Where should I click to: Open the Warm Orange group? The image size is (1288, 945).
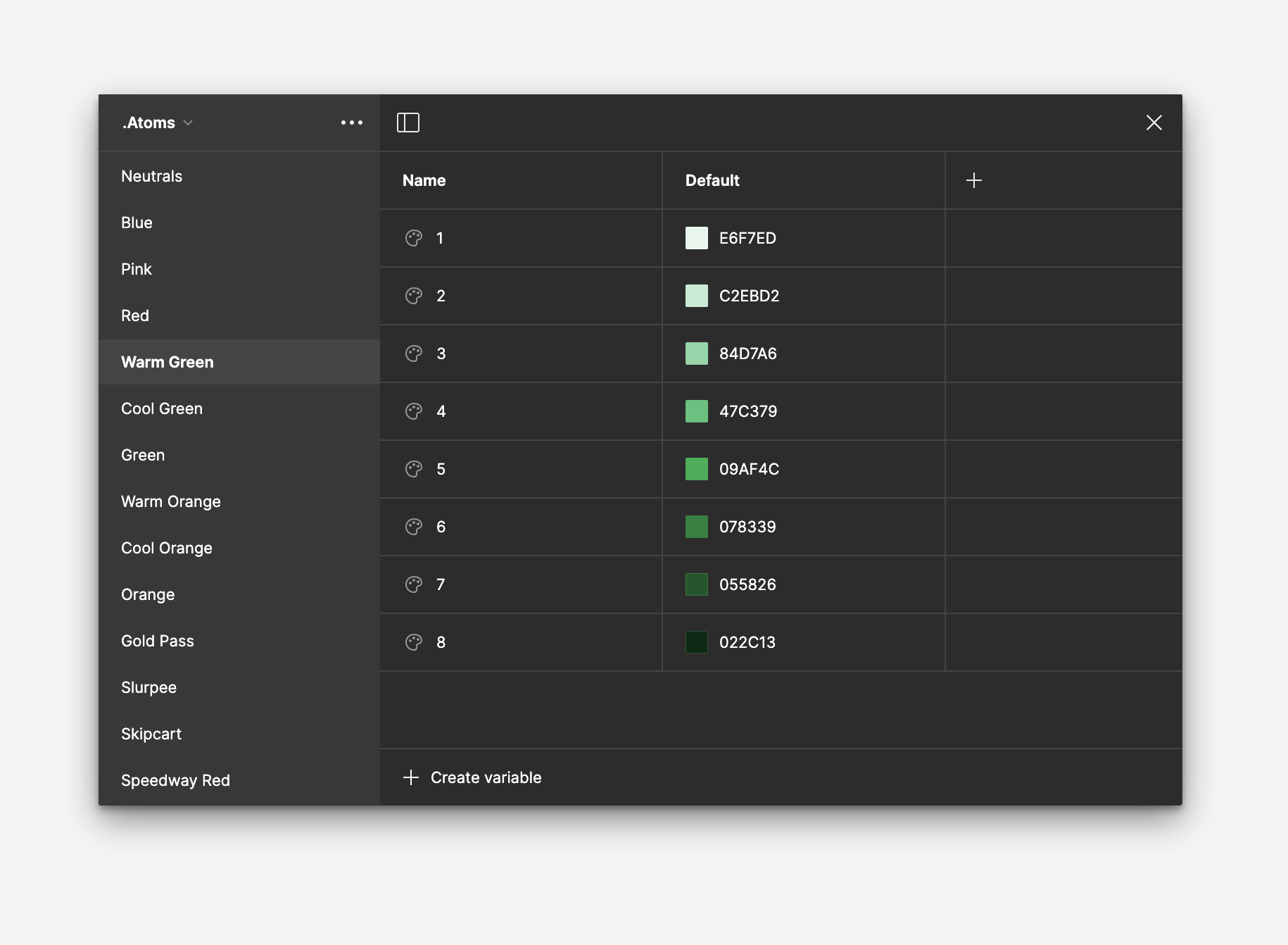pos(239,501)
